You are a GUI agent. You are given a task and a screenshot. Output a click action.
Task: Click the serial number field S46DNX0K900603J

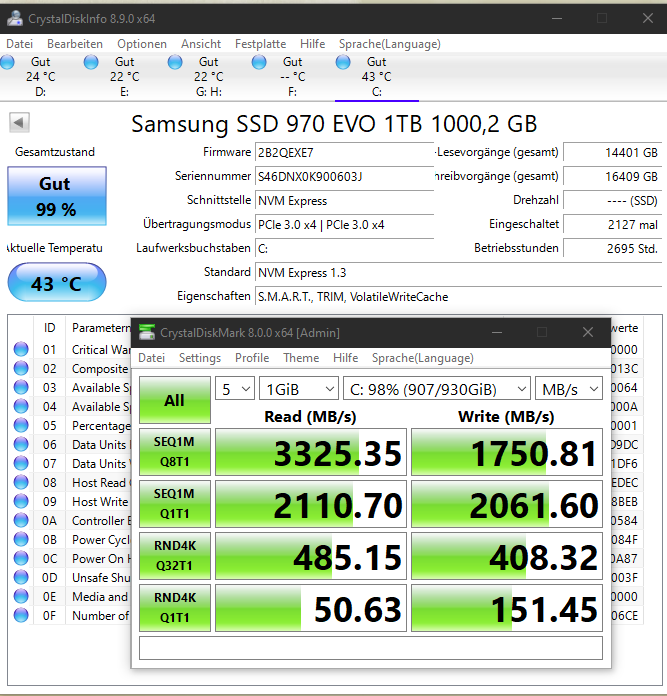point(344,177)
